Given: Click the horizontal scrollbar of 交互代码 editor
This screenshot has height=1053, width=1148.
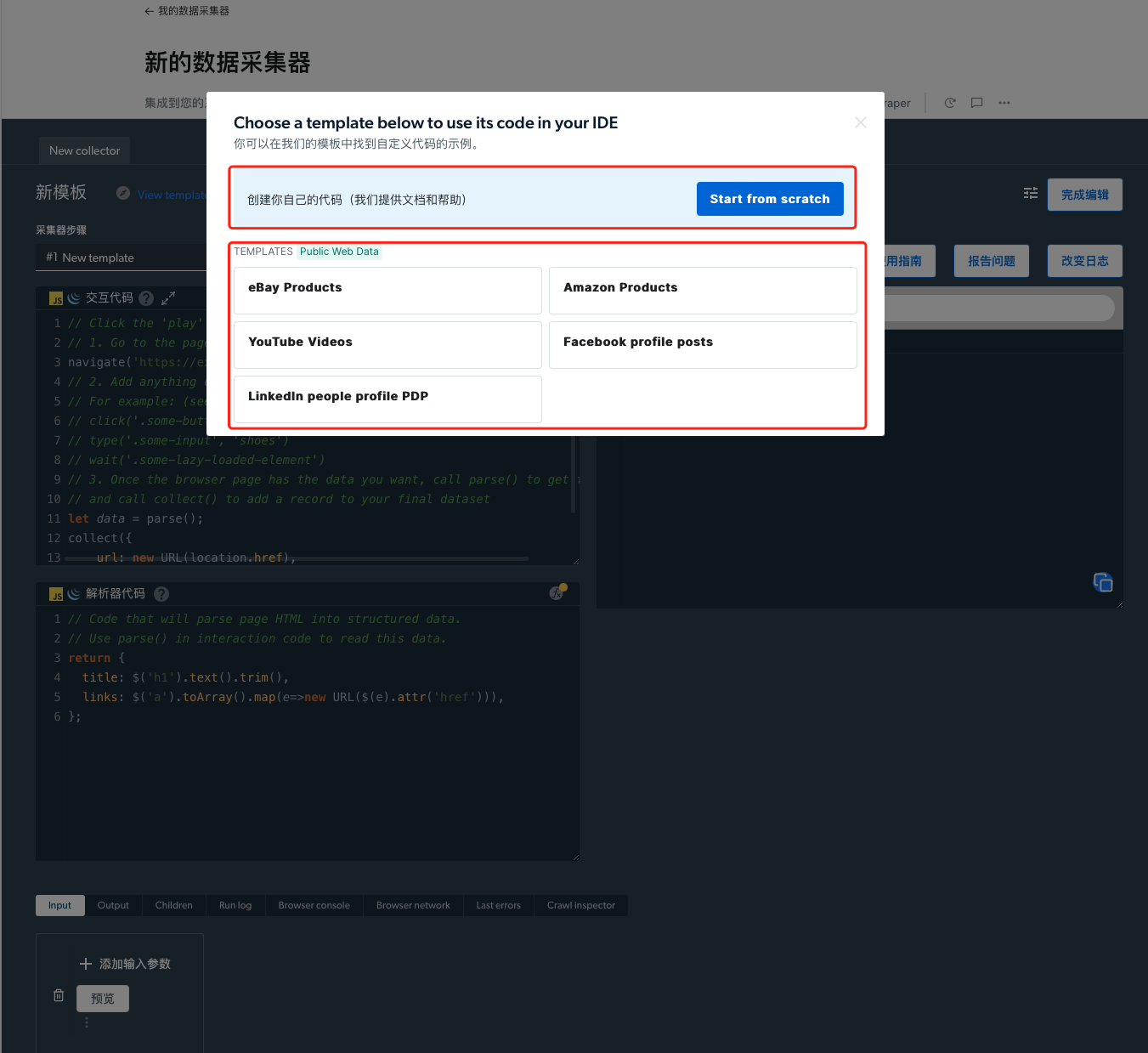Looking at the screenshot, I should (297, 559).
